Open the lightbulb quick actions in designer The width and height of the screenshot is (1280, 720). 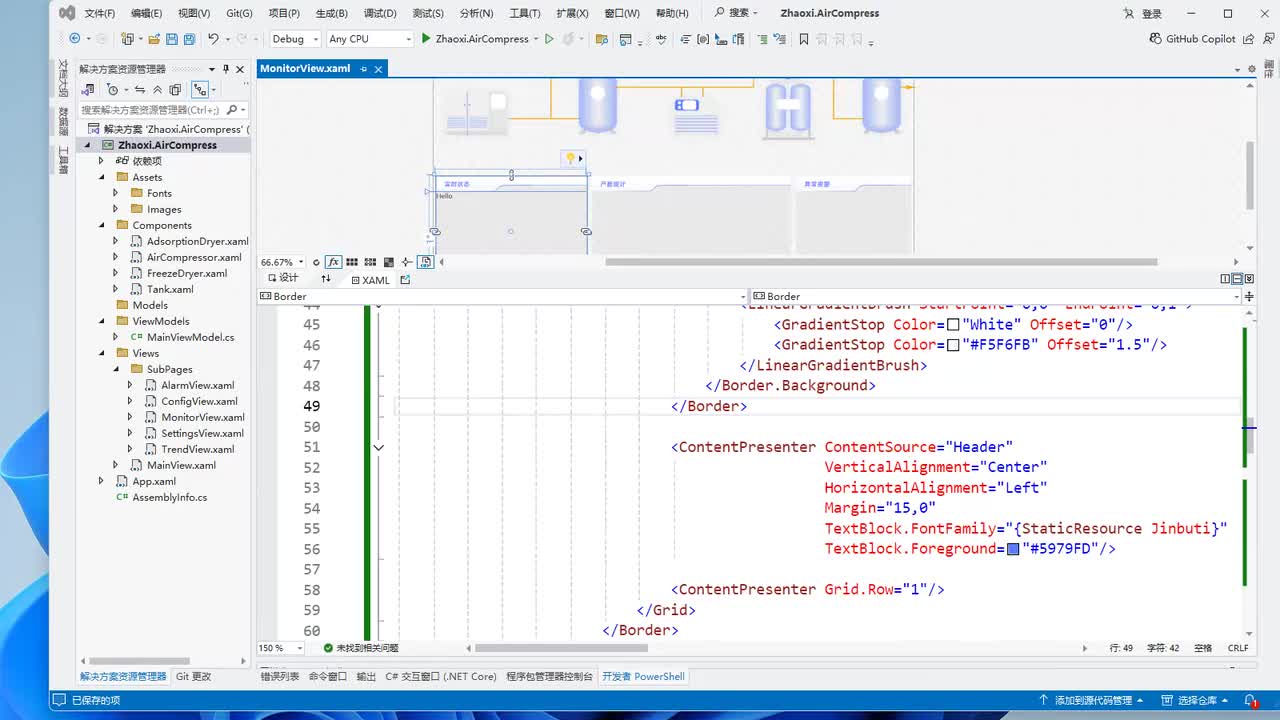click(x=570, y=158)
